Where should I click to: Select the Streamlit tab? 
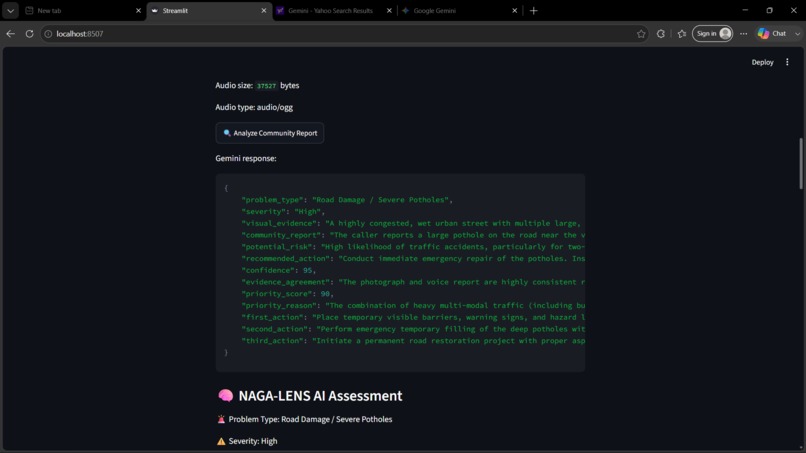click(208, 10)
